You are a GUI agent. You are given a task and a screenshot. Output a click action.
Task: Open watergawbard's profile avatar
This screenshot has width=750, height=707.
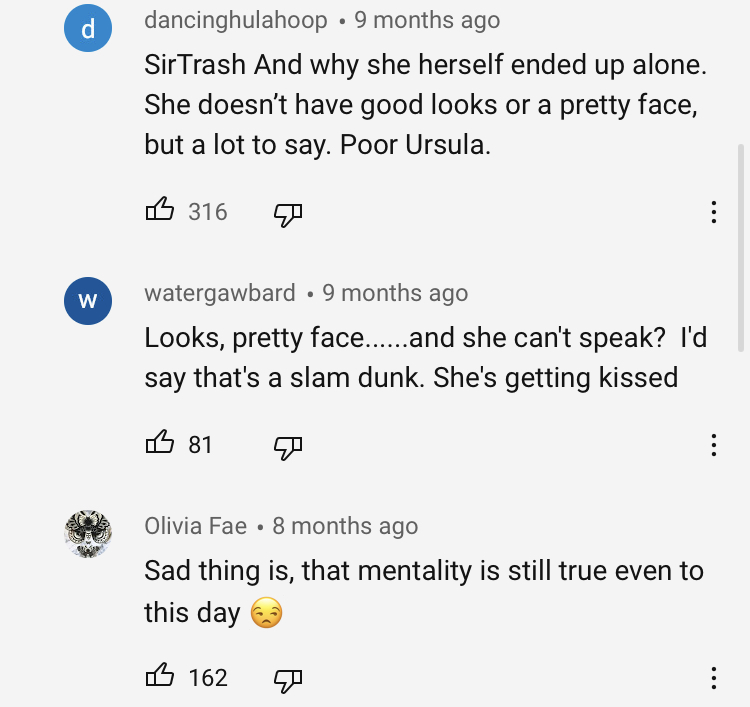(87, 302)
